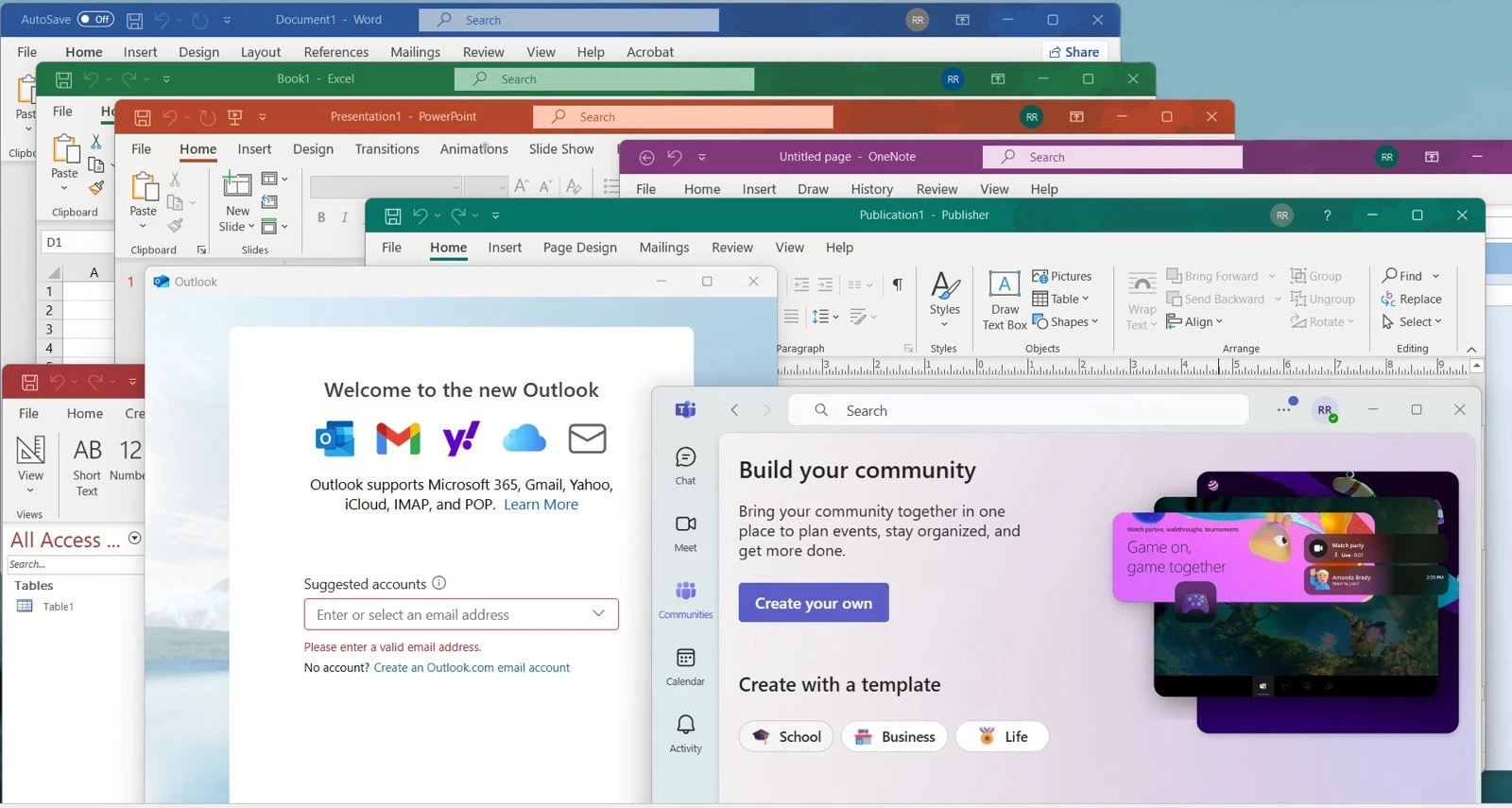Open ribbon display options icon in Word title bar
Screen dimensions: 1512x808
tap(962, 20)
